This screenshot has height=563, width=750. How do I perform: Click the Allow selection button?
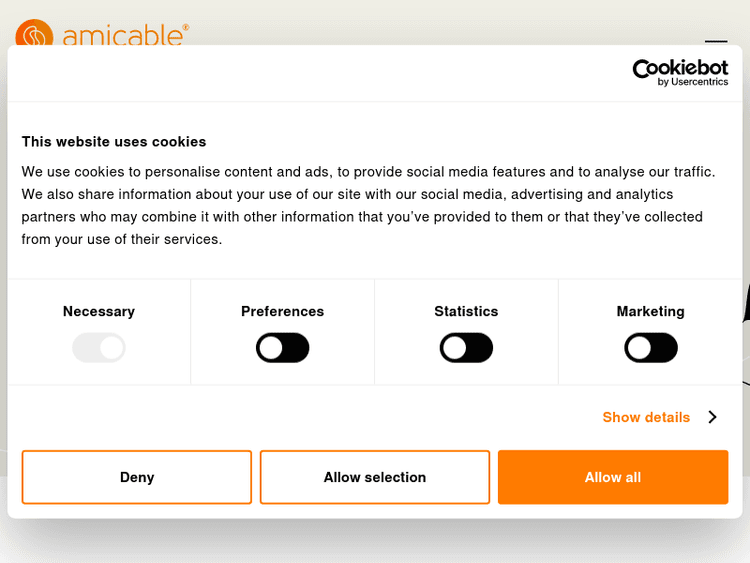(x=375, y=477)
